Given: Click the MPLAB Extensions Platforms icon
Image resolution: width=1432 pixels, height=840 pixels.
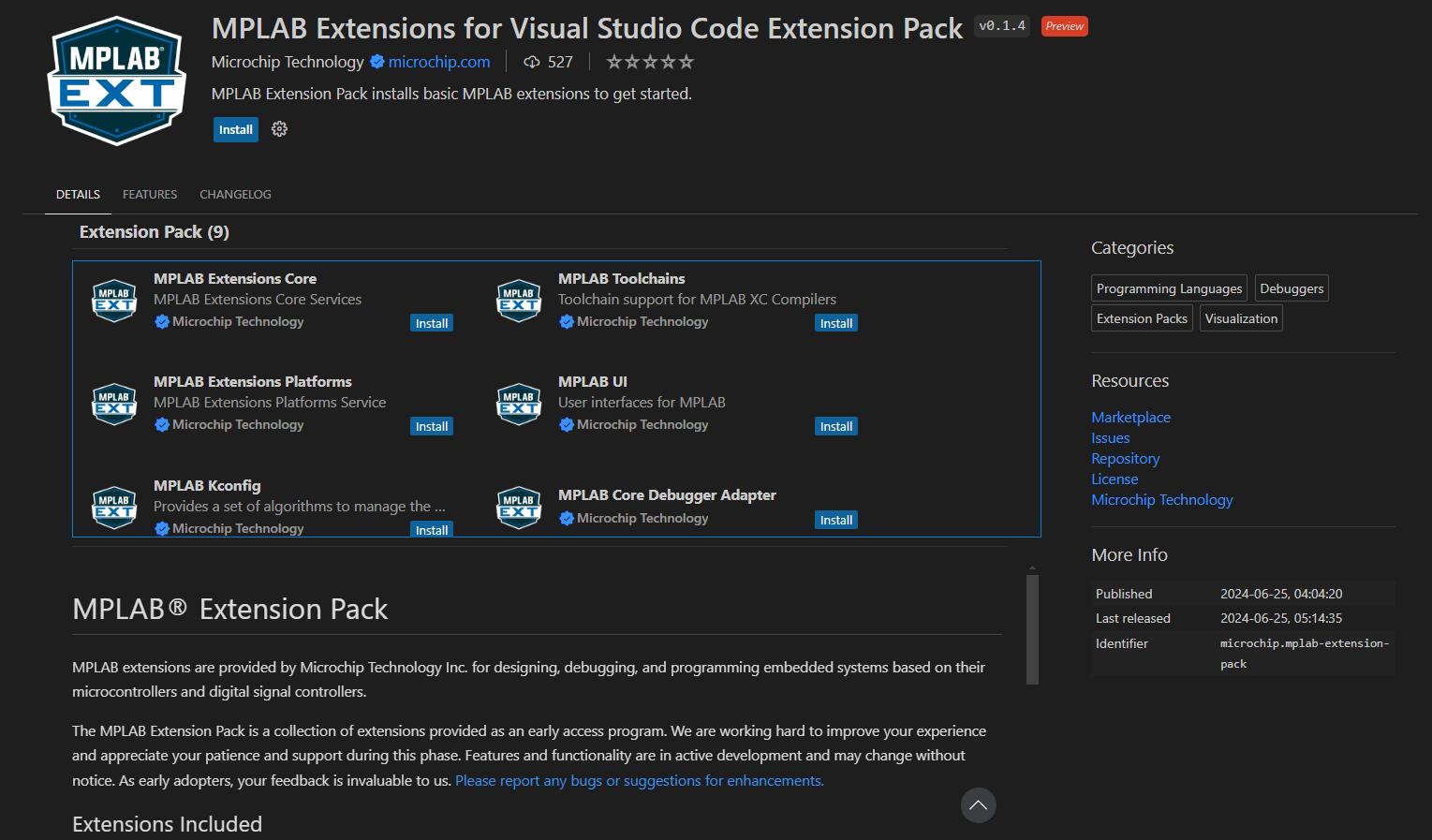Looking at the screenshot, I should (114, 404).
